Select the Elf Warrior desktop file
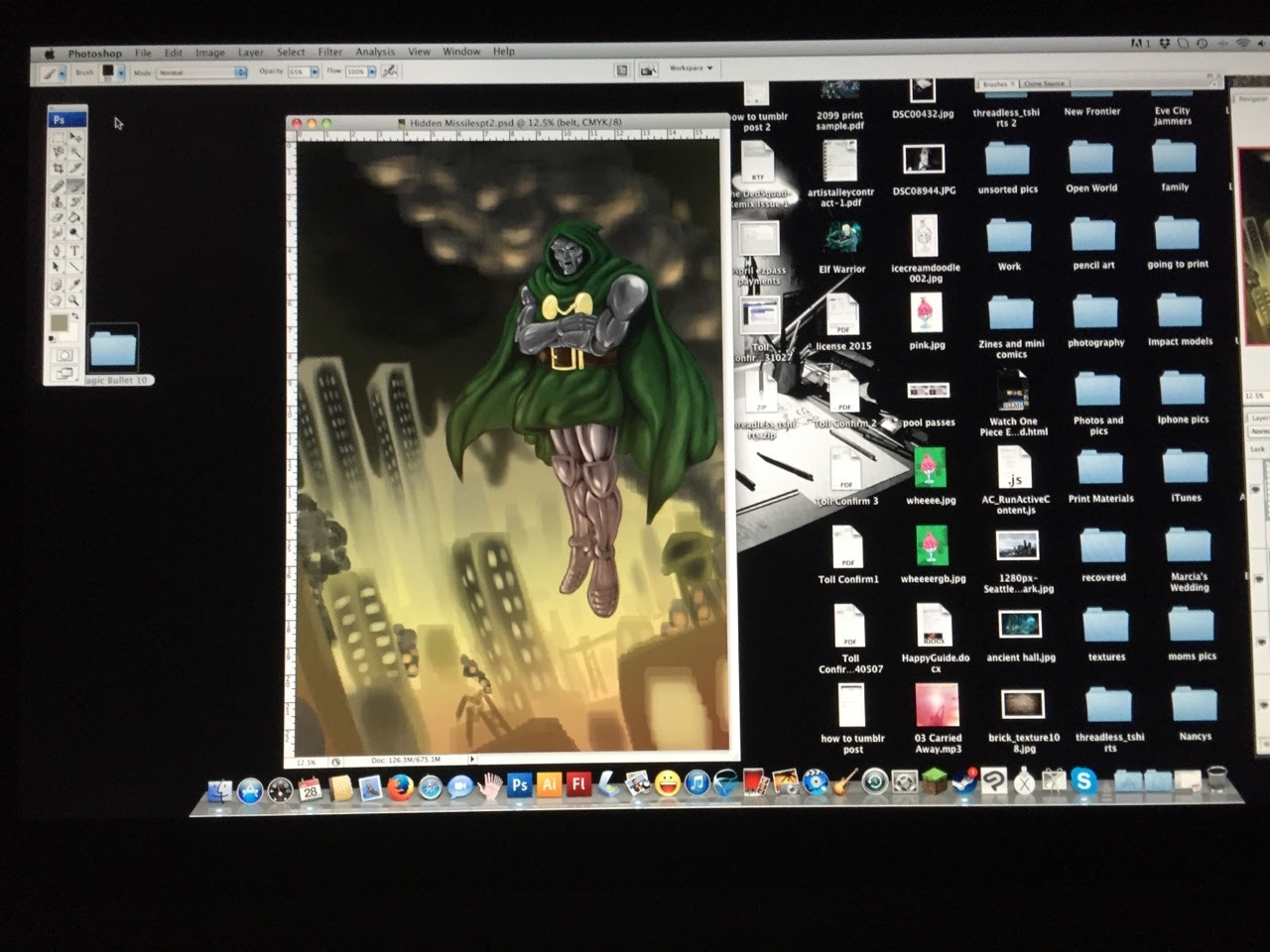 pos(842,247)
